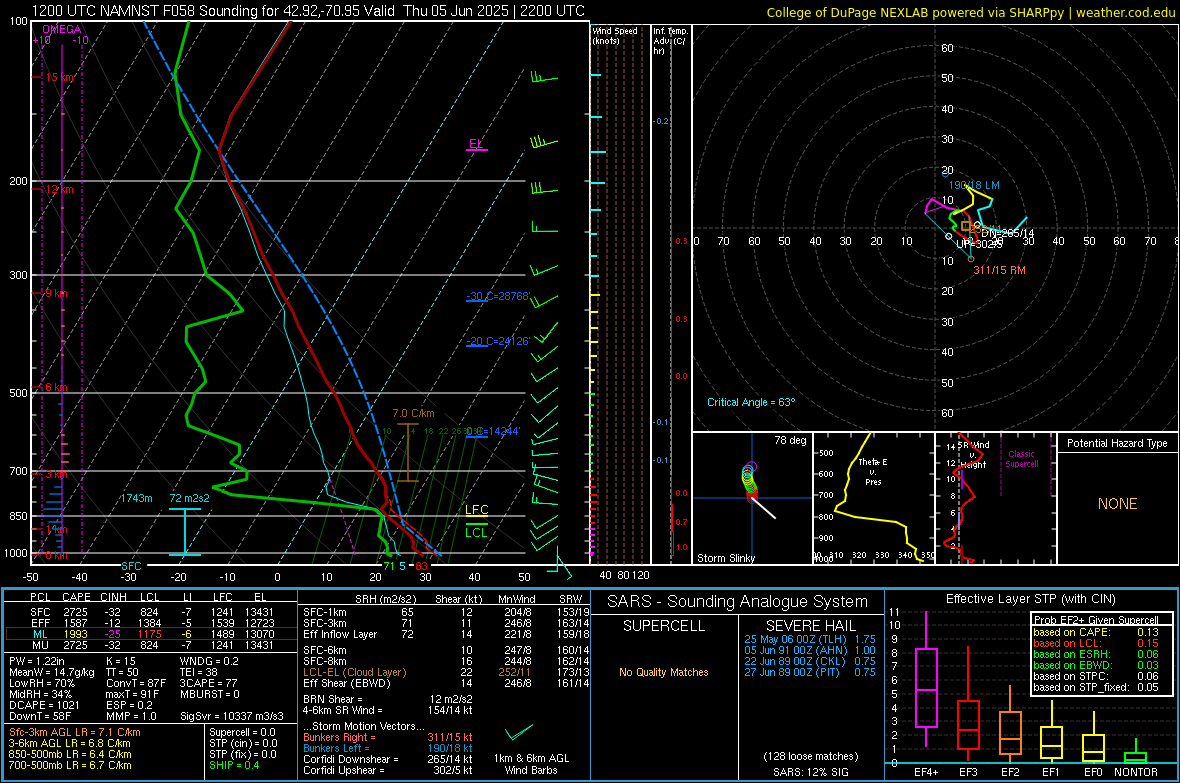
Task: Click the green 'SHIP = 0.4' value
Action: click(x=234, y=765)
